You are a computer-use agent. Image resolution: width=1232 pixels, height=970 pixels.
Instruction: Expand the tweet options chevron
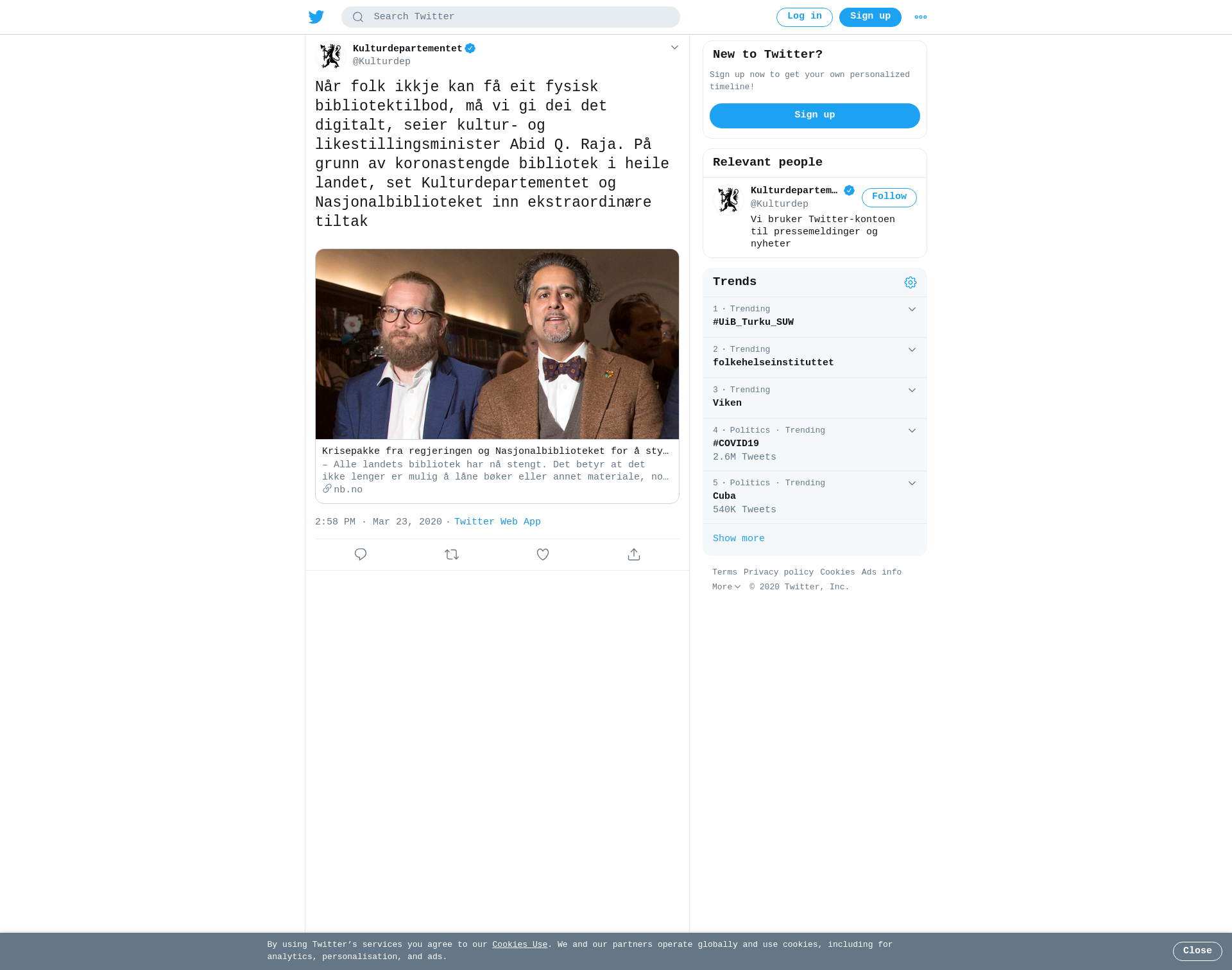click(x=674, y=48)
